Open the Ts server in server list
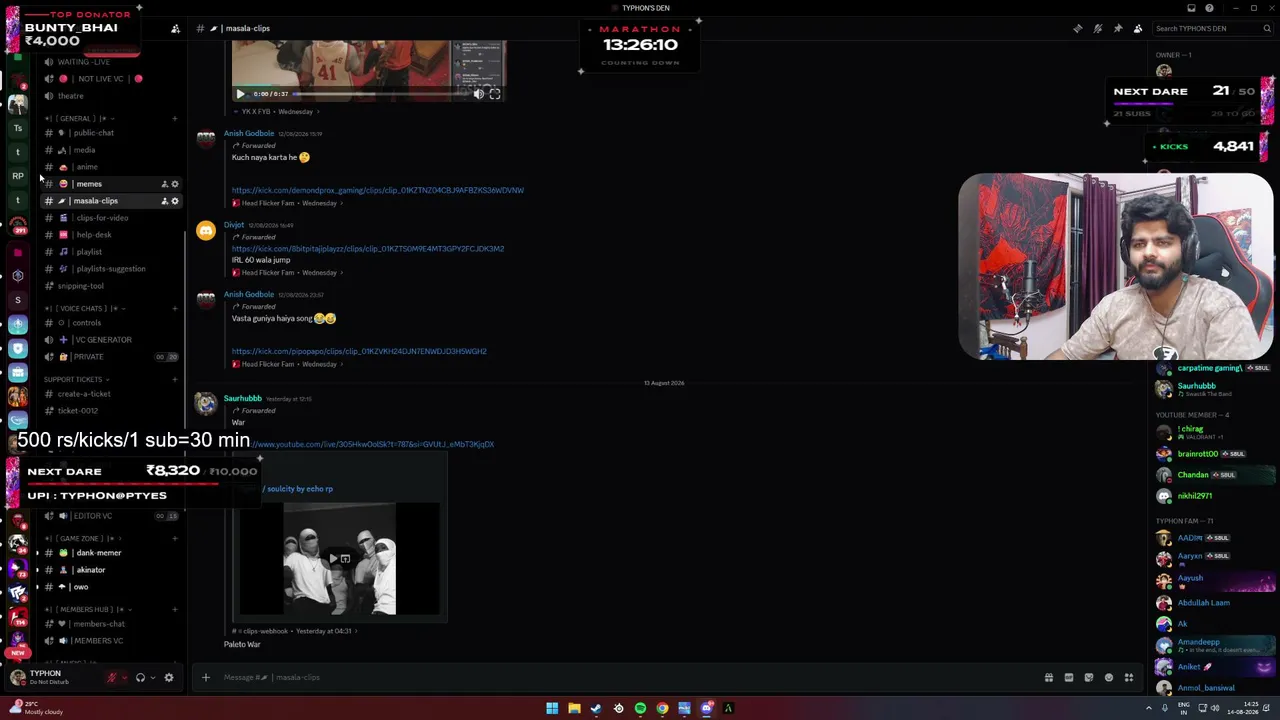Screen dimensions: 1280x720 coord(18,128)
